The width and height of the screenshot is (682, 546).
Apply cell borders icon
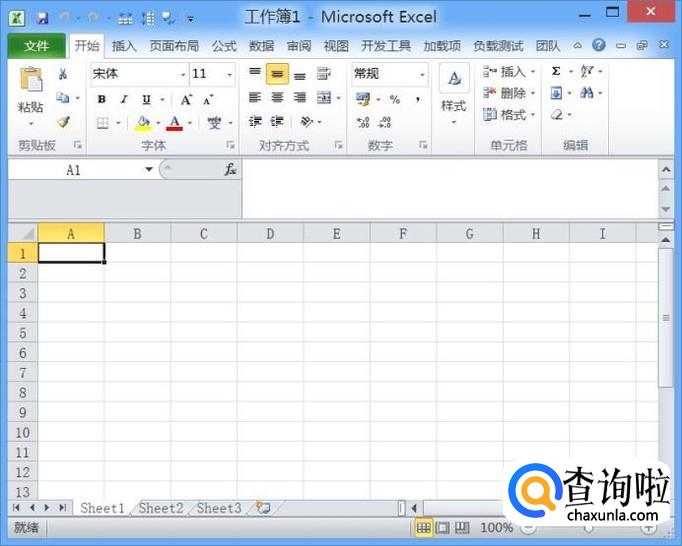tap(103, 124)
